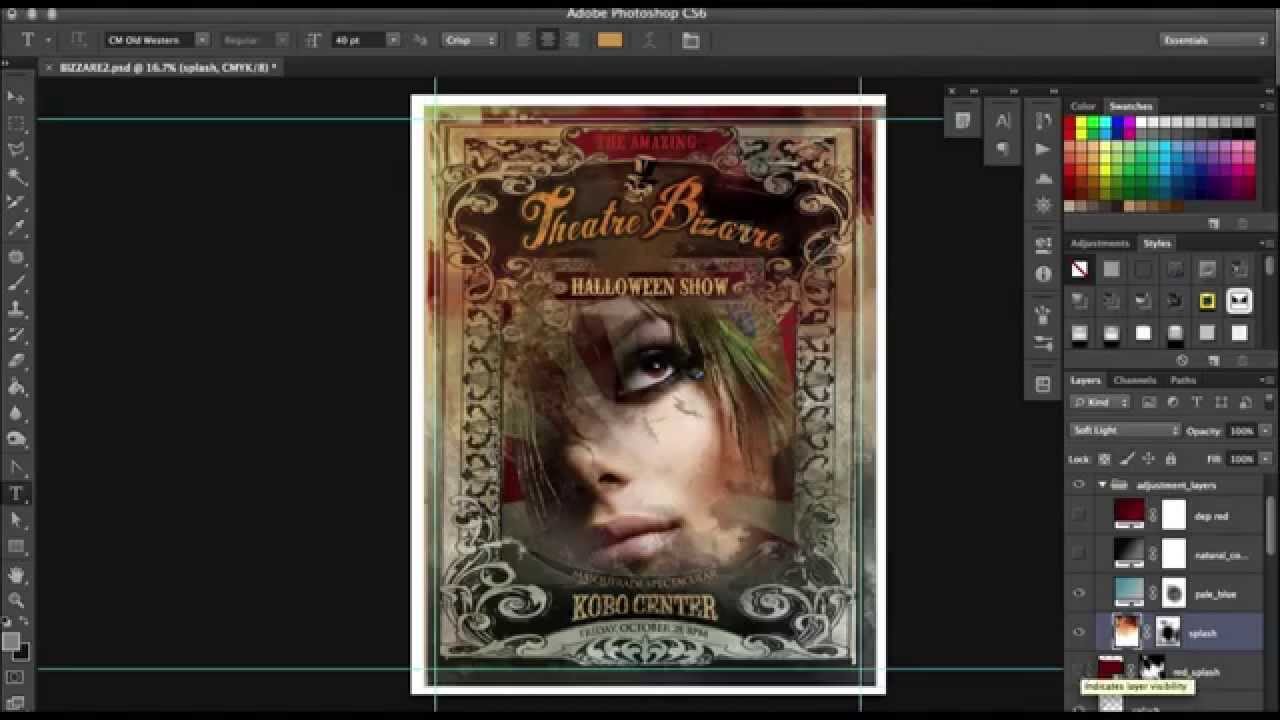Open the Character and Paragraph panels toggle
The width and height of the screenshot is (1280, 720).
[691, 40]
